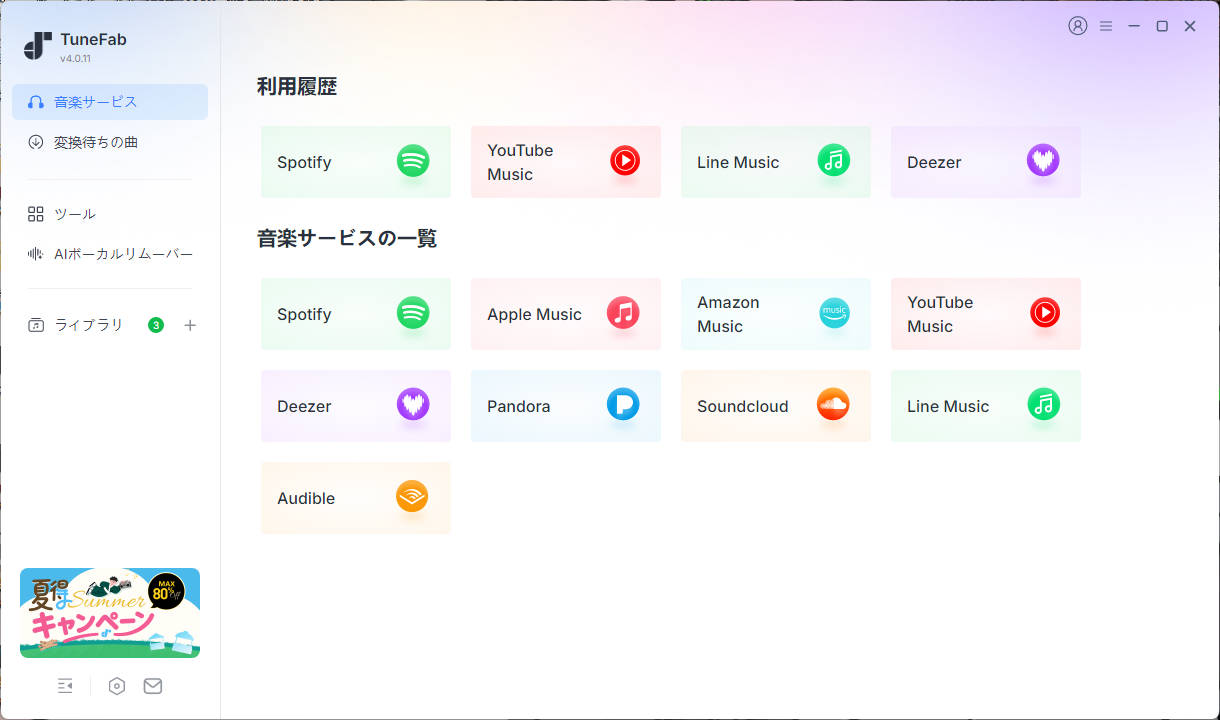Open Line Music card under 利用履歴
1220x720 pixels.
tap(776, 162)
